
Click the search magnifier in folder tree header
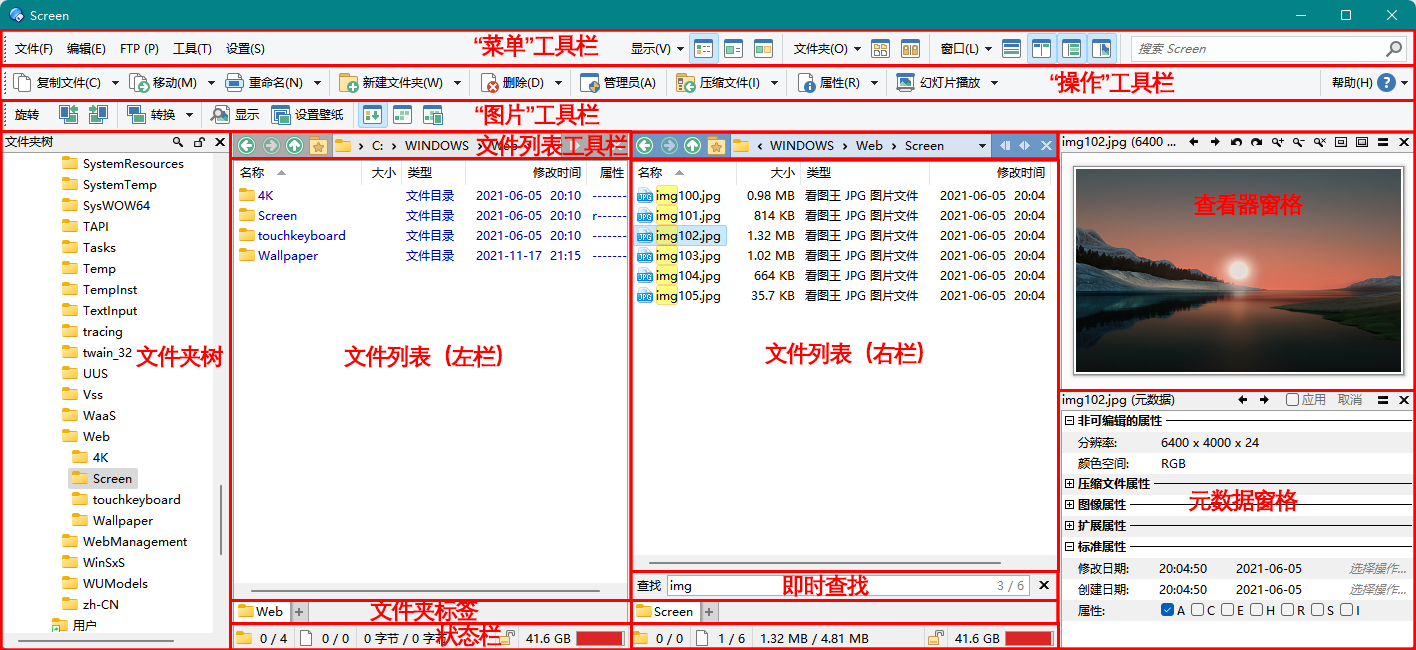point(178,143)
